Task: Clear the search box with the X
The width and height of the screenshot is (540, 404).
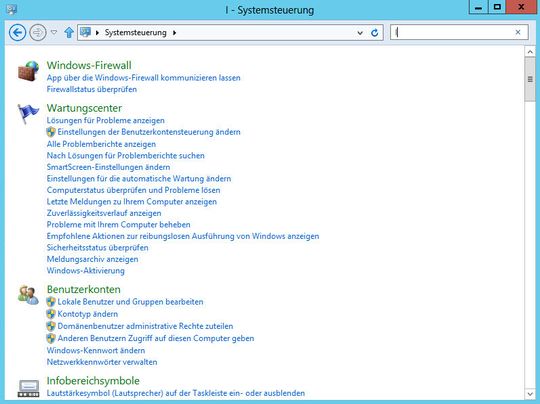Action: pos(518,32)
